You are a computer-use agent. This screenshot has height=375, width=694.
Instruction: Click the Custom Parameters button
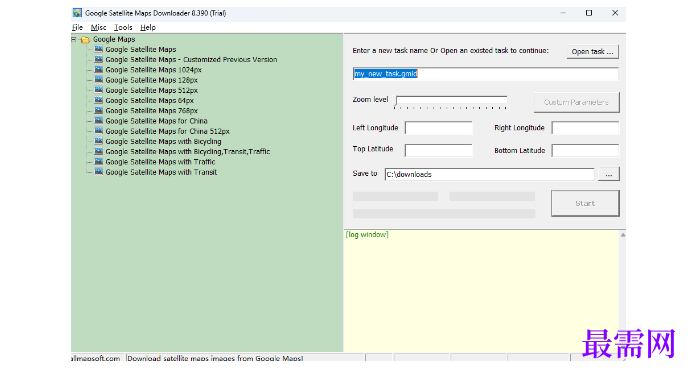(576, 102)
